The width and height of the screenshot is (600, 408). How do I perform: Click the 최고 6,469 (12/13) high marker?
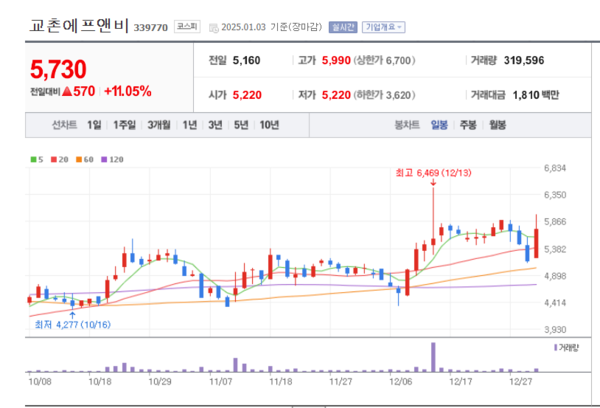point(433,173)
